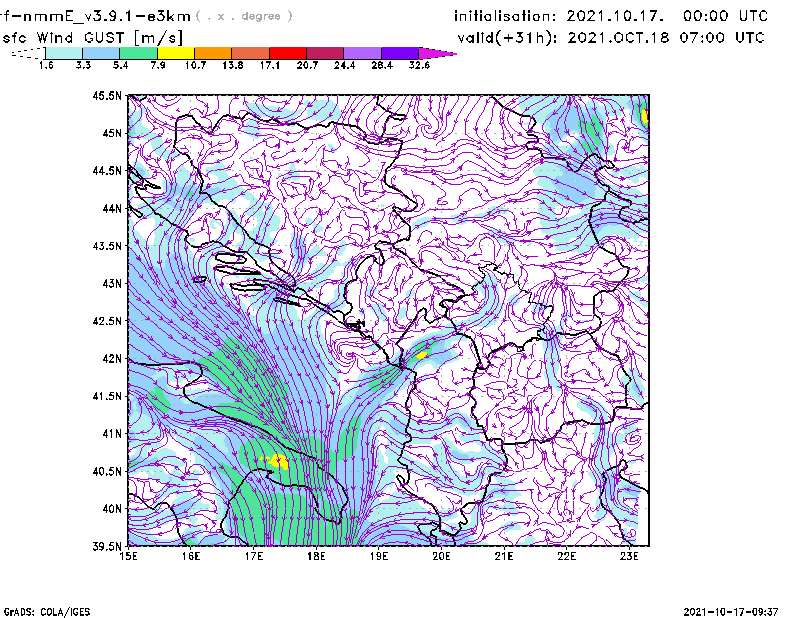Click the legend value '7.9'

[158, 65]
